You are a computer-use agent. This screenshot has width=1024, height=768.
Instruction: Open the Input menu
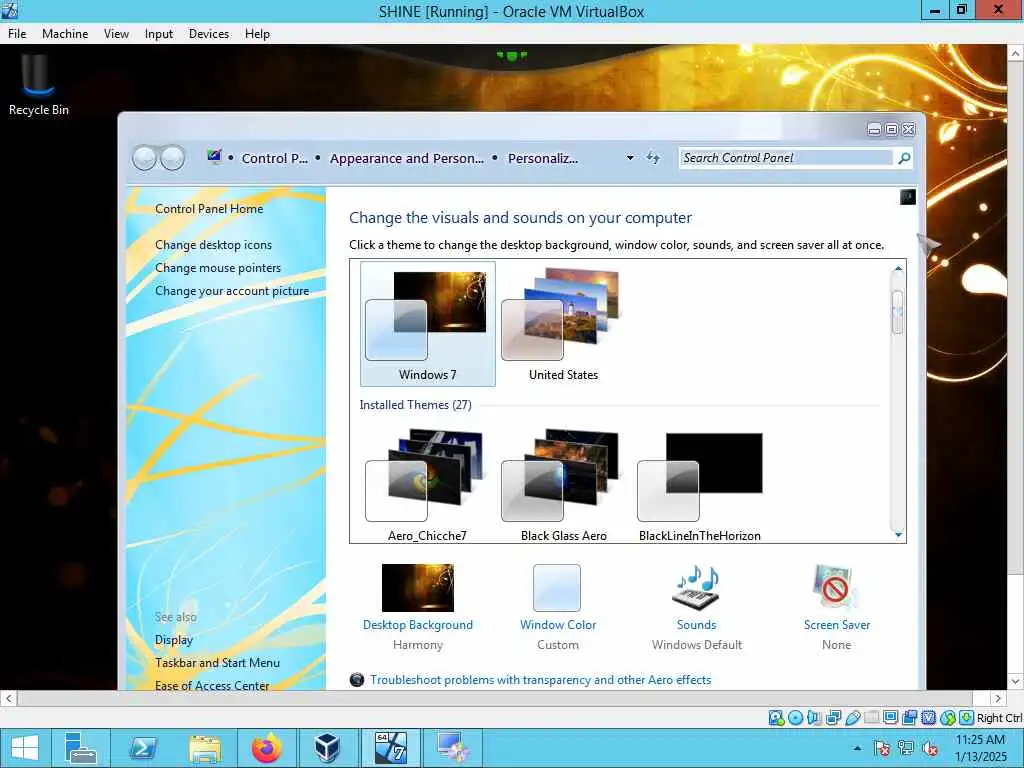(159, 34)
